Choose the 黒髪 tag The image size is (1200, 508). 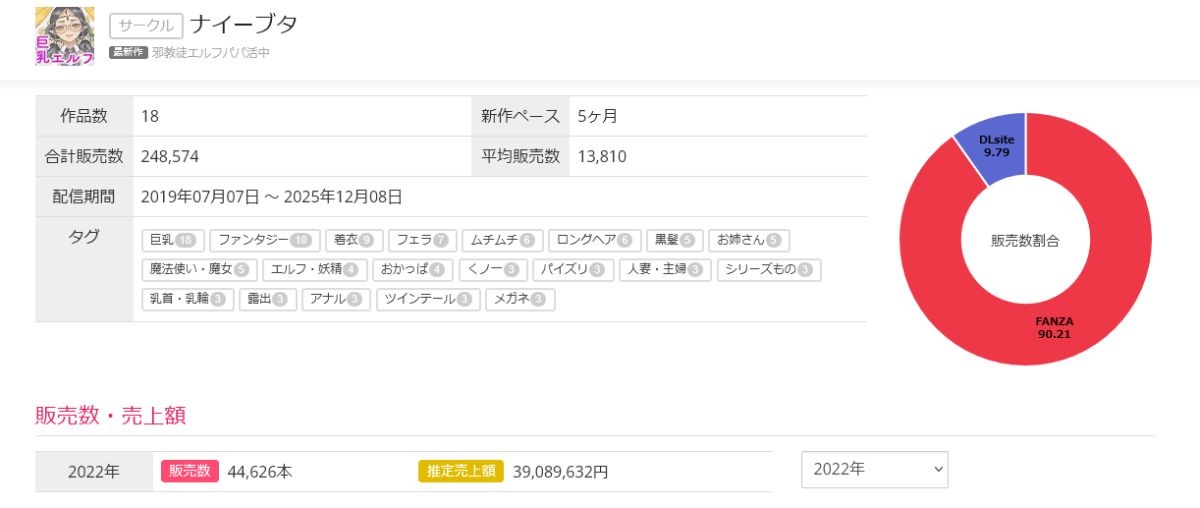point(674,240)
